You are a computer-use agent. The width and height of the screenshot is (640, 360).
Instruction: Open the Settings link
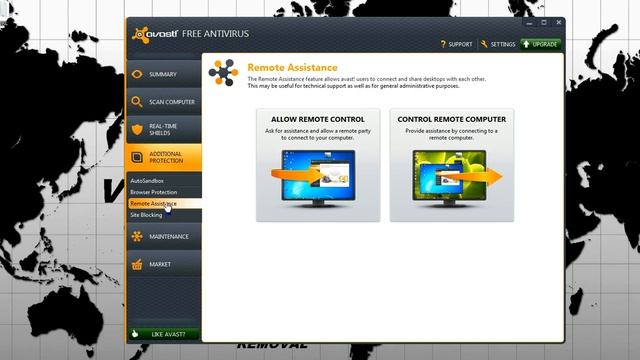(498, 44)
